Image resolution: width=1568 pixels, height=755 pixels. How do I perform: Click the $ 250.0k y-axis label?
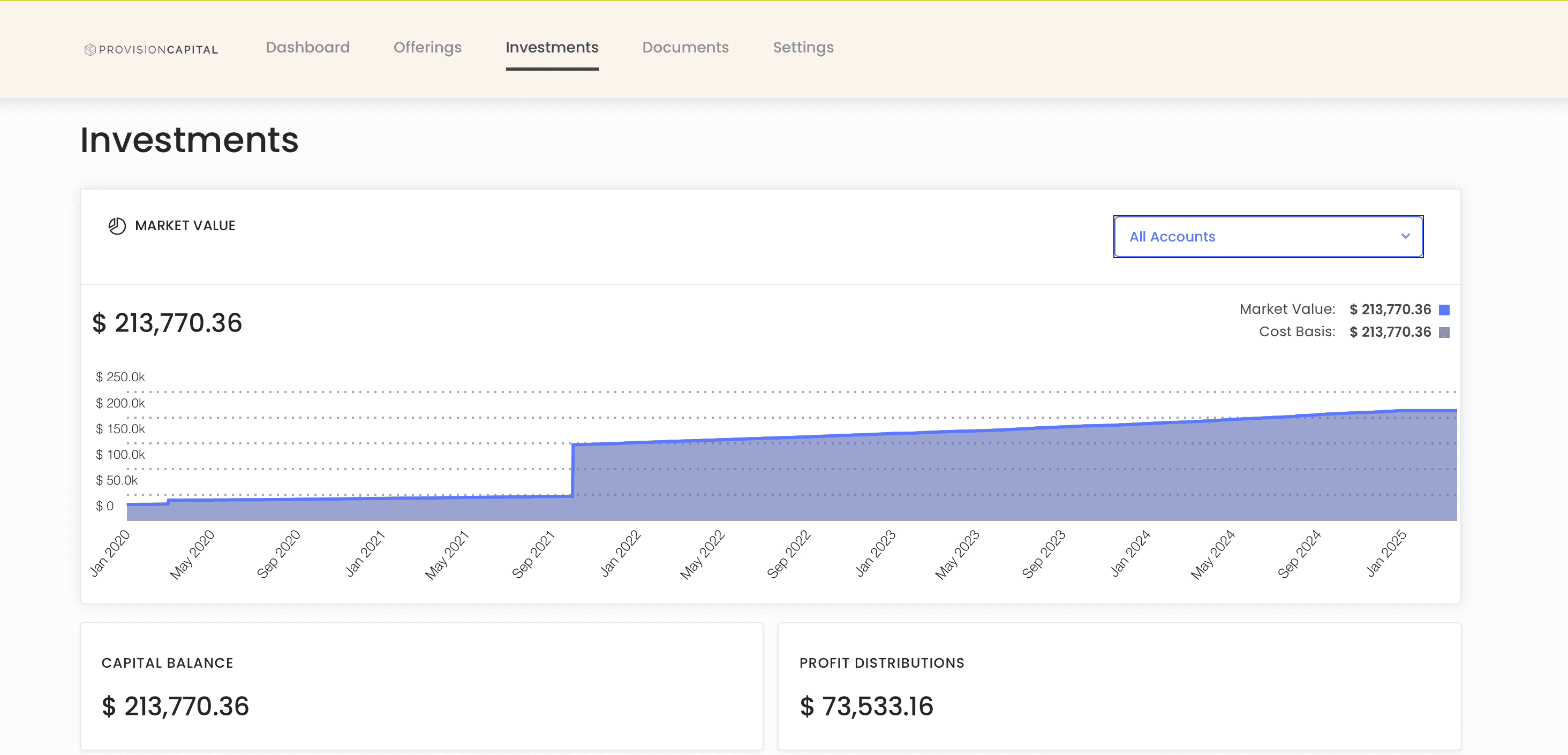coord(120,377)
